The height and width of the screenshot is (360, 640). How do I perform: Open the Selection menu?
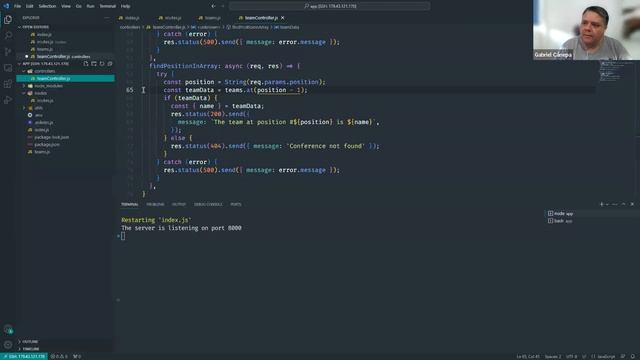[47, 6]
